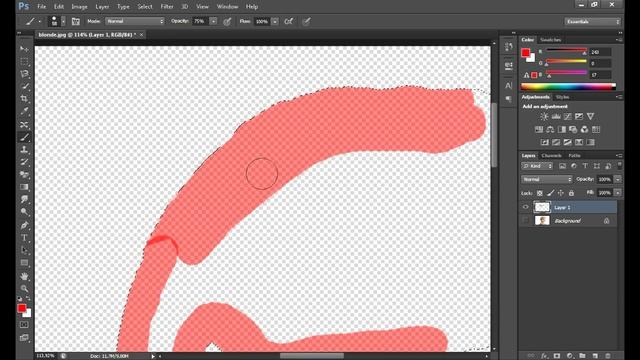This screenshot has height=360, width=640.
Task: Select the Hand tool
Action: [24, 276]
